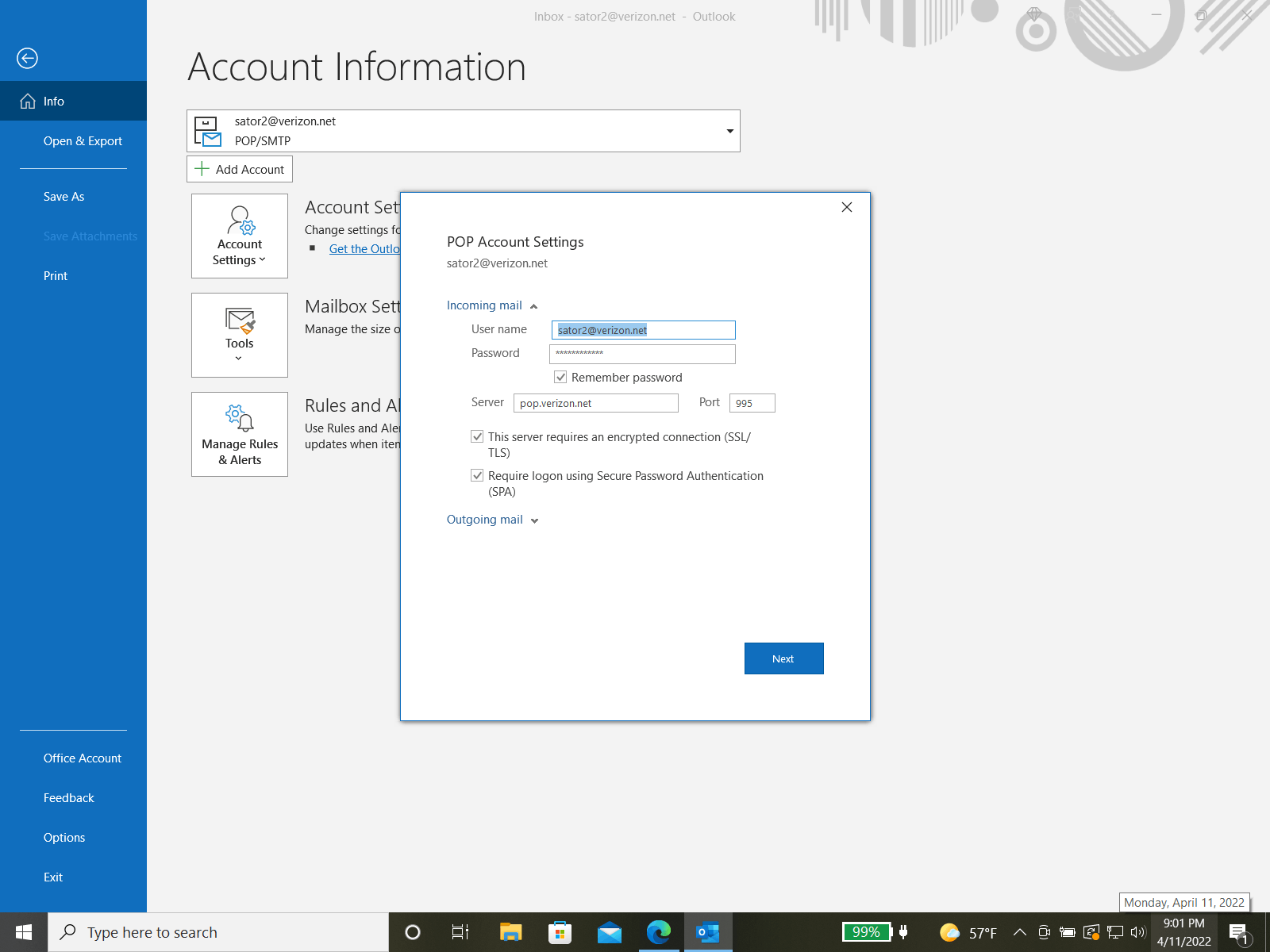Open network icon in system tray
The image size is (1270, 952).
1115,932
